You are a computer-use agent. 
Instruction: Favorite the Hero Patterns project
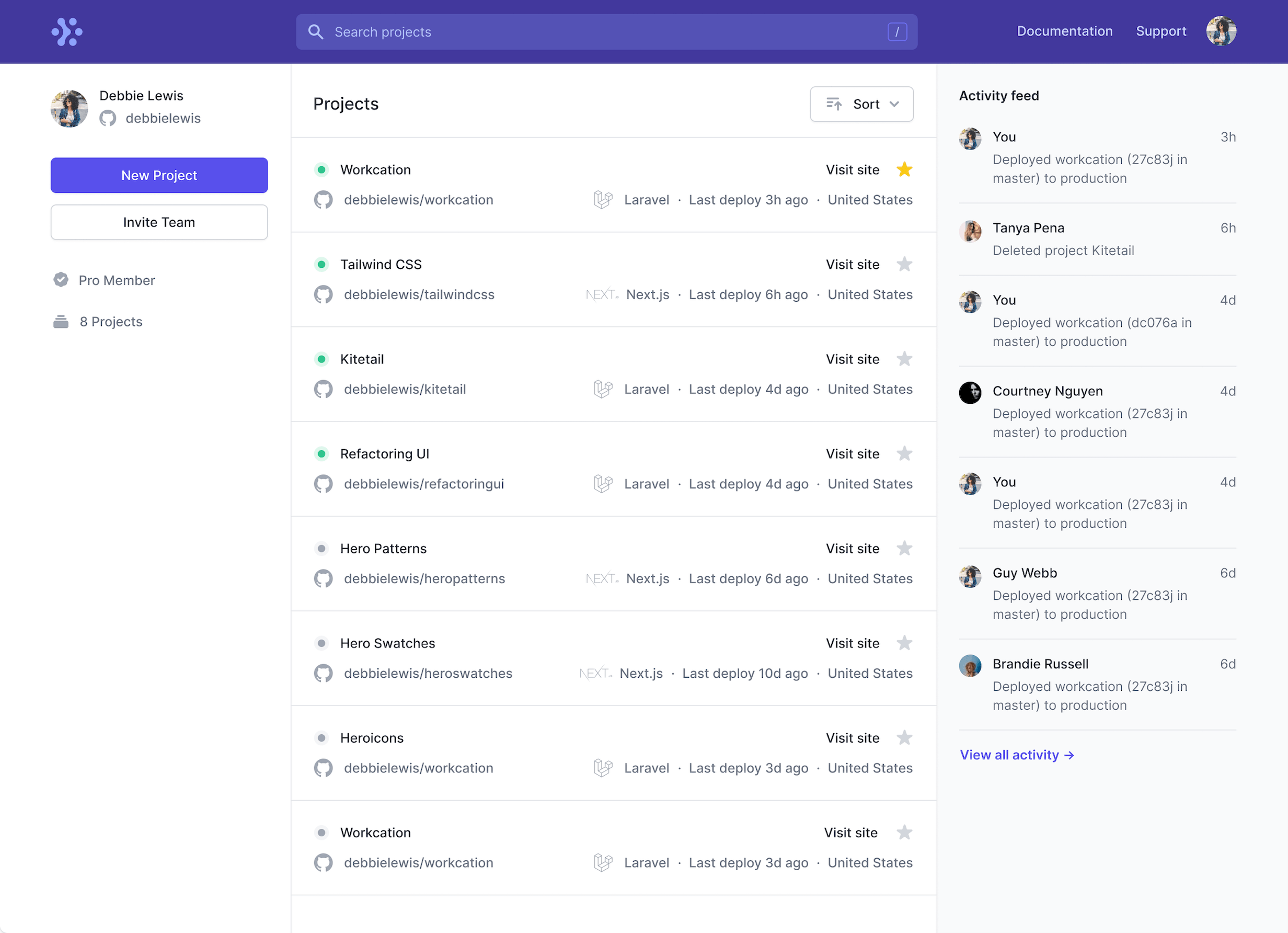[904, 548]
